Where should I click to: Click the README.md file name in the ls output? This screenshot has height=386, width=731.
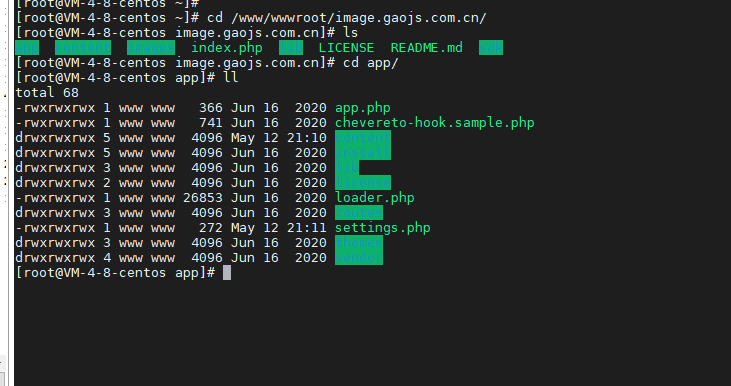[x=427, y=48]
